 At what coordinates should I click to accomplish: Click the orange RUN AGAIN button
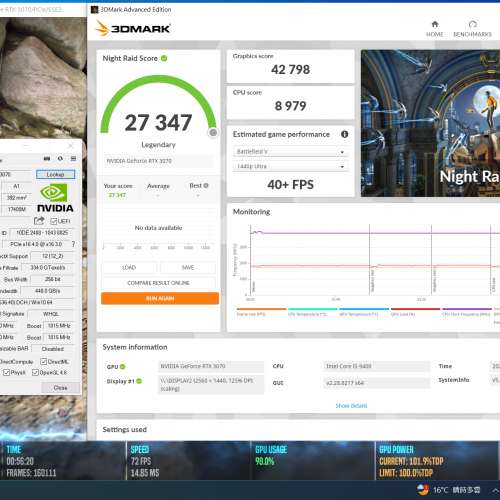[160, 298]
